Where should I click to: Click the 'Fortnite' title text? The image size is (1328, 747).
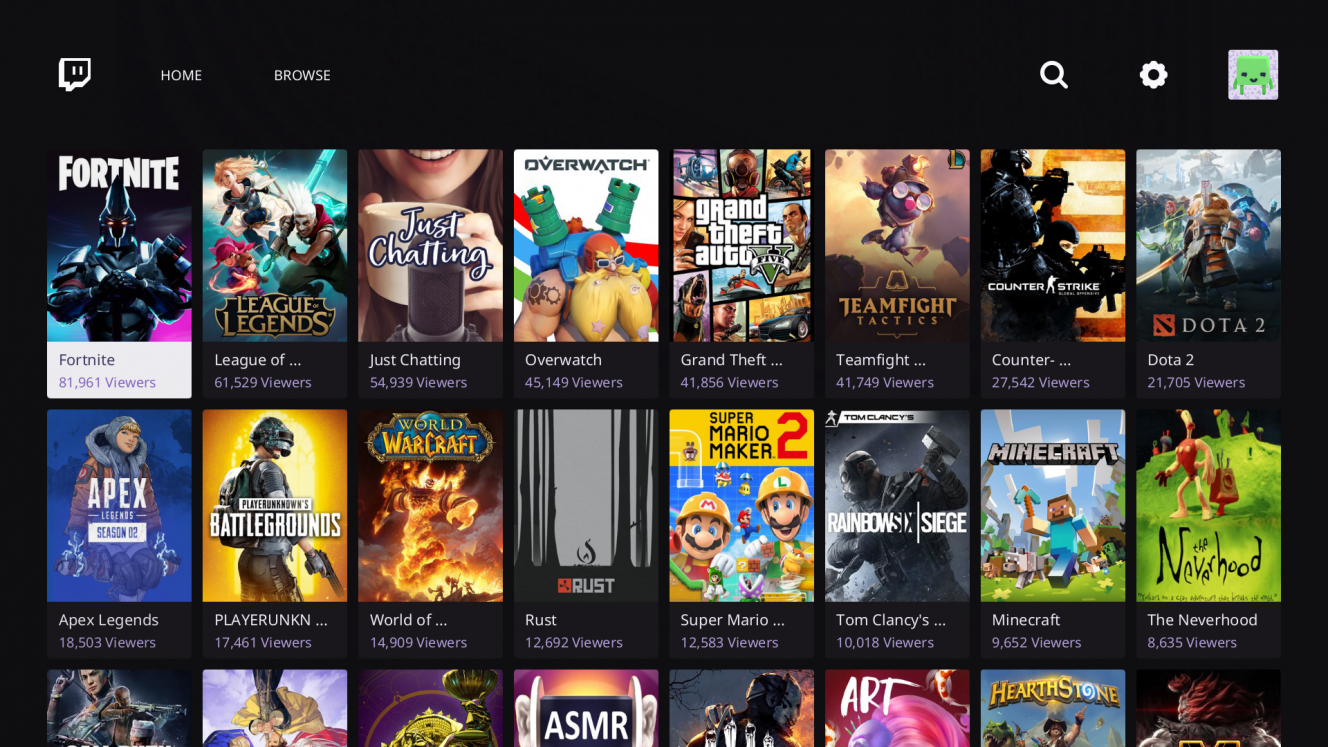pyautogui.click(x=87, y=360)
